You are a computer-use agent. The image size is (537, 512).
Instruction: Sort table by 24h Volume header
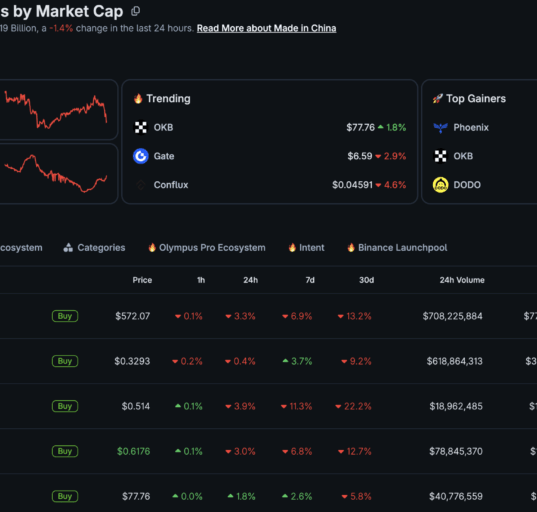462,280
